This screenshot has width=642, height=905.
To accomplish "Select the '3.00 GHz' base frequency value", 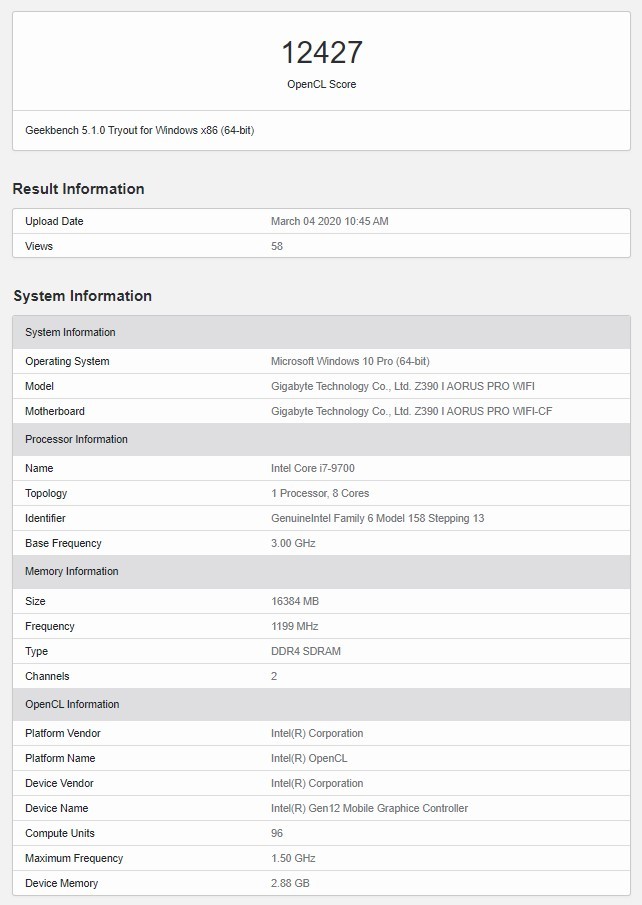I will click(x=293, y=543).
